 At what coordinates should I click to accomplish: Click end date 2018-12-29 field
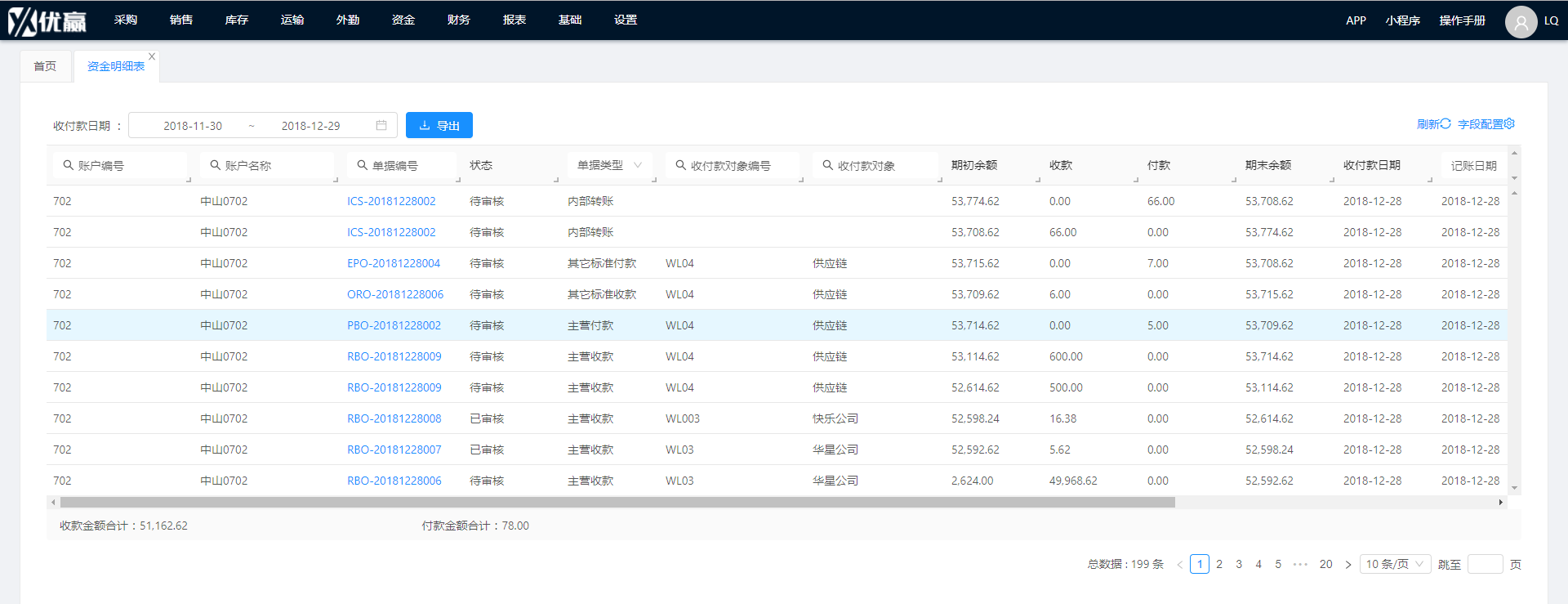click(310, 126)
